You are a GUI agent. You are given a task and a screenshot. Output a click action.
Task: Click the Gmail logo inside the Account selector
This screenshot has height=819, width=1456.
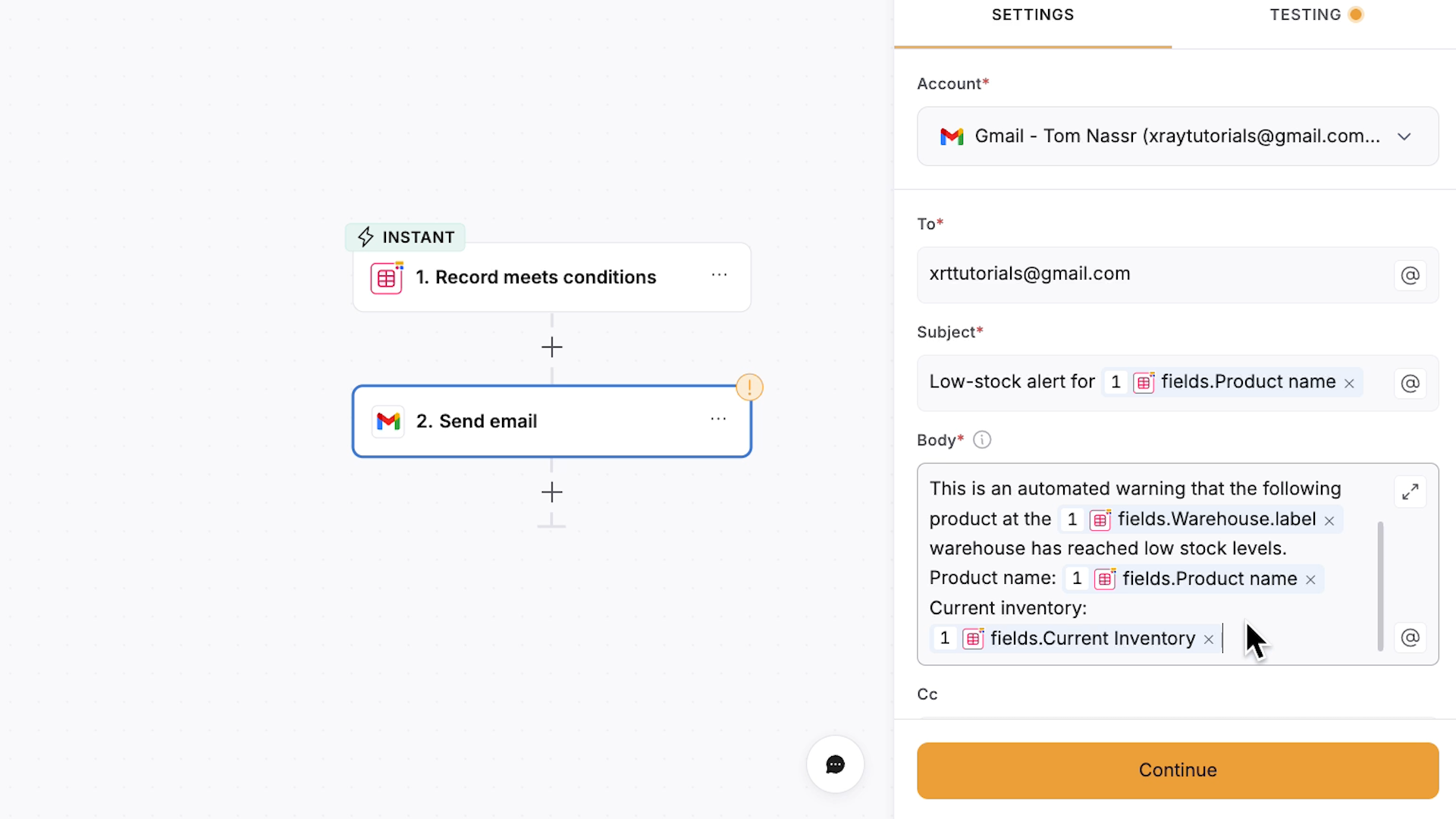point(952,136)
